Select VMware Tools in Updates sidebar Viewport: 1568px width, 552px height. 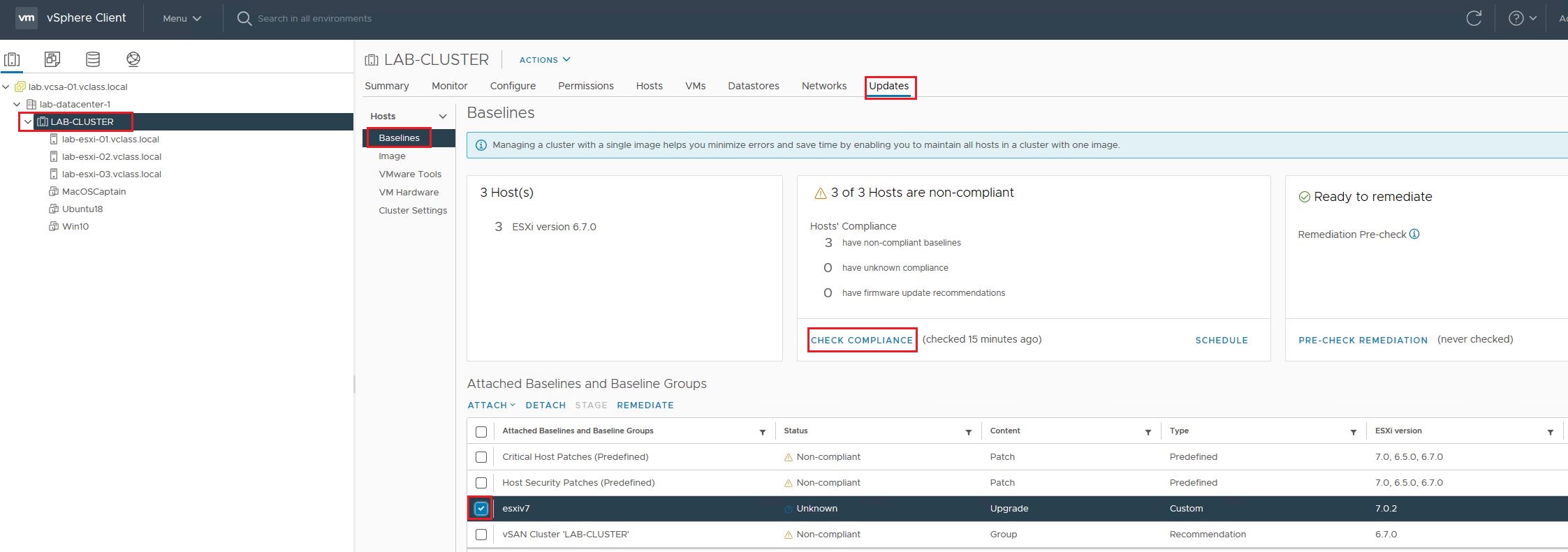pos(410,174)
